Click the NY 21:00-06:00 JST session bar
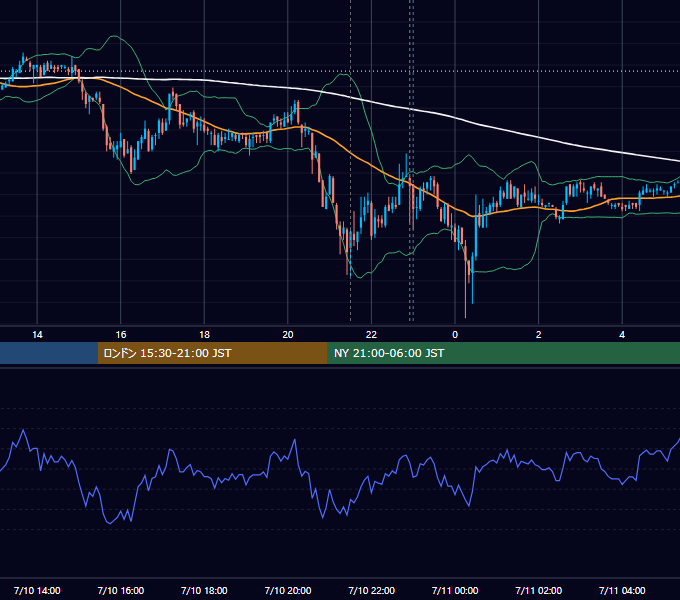Screen dimensions: 680x600 pyautogui.click(x=503, y=353)
